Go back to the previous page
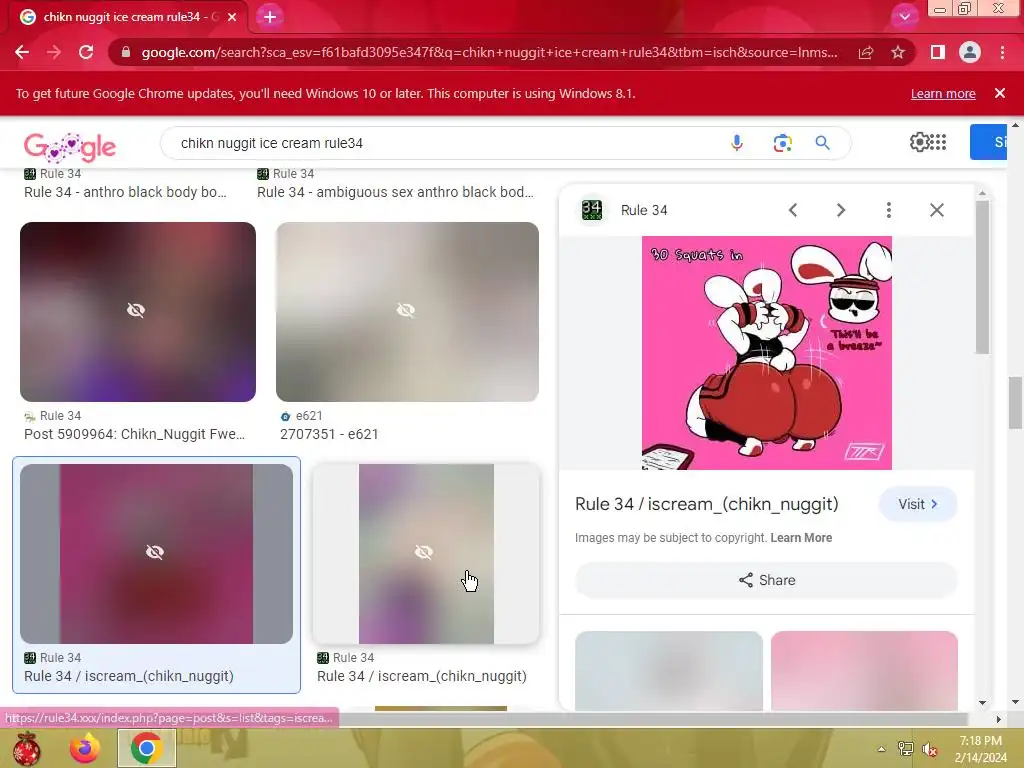 22,52
